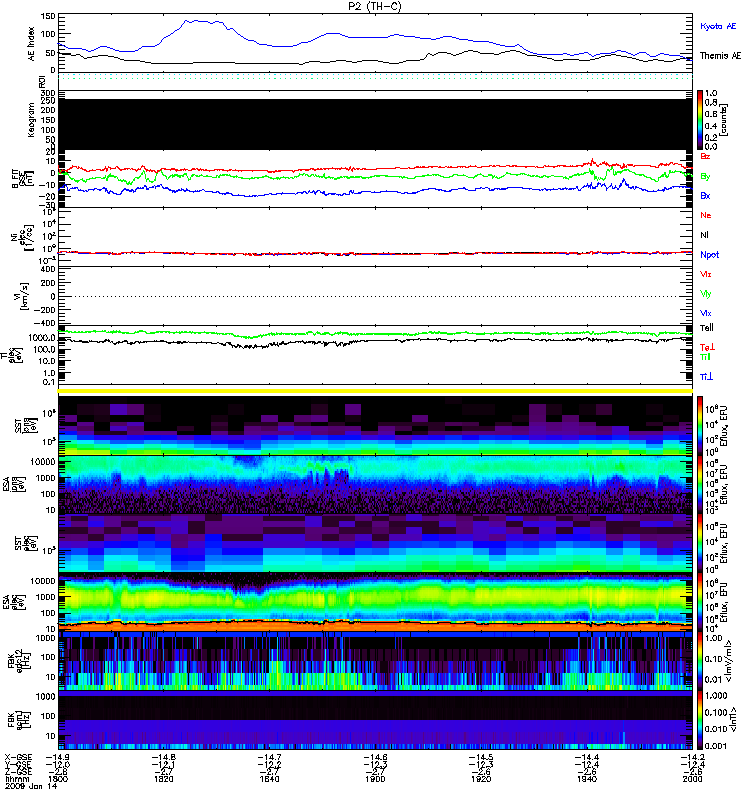Click the 1920 time tick label
750x800 pixels.
481,779
